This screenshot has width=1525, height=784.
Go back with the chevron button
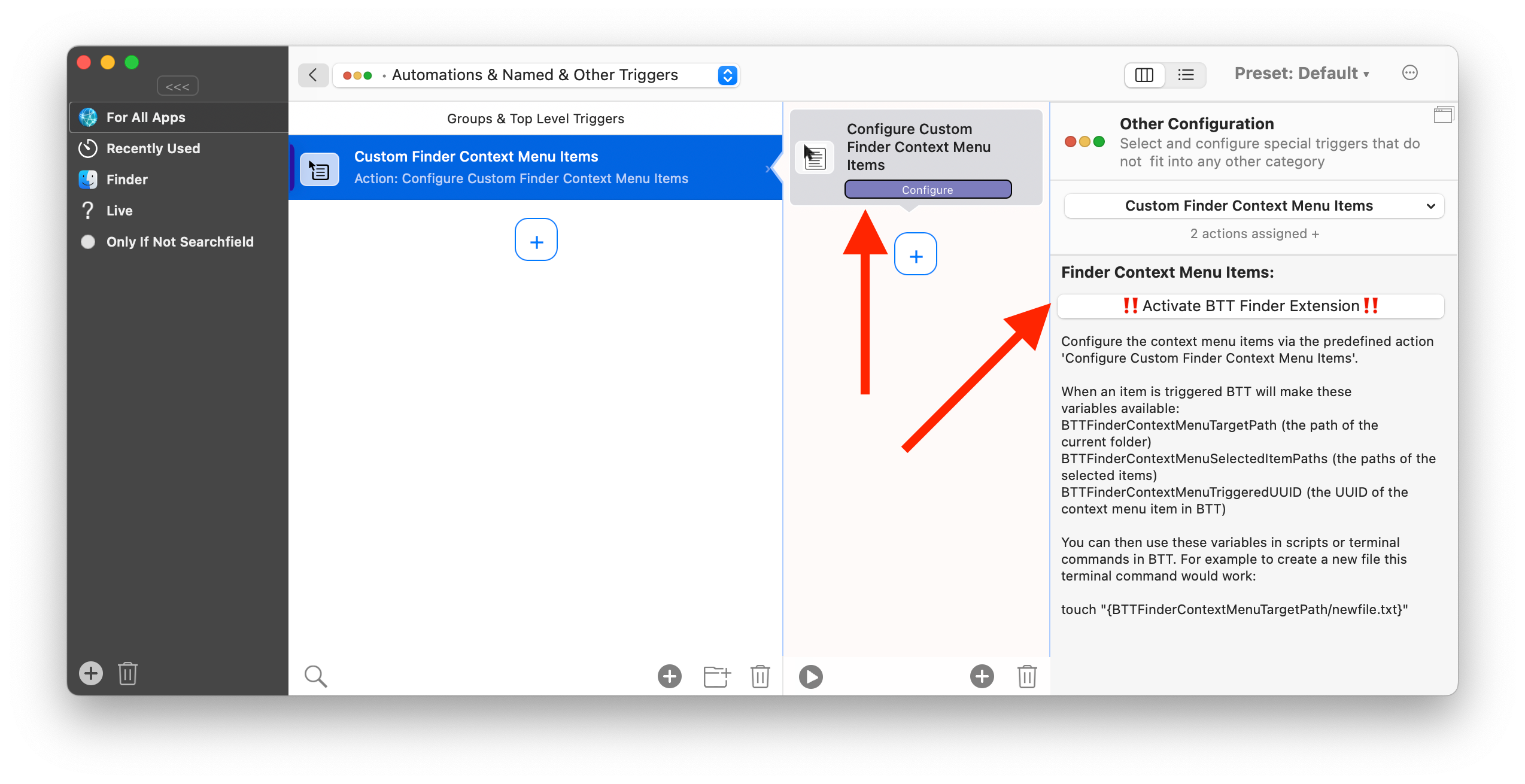[x=313, y=75]
